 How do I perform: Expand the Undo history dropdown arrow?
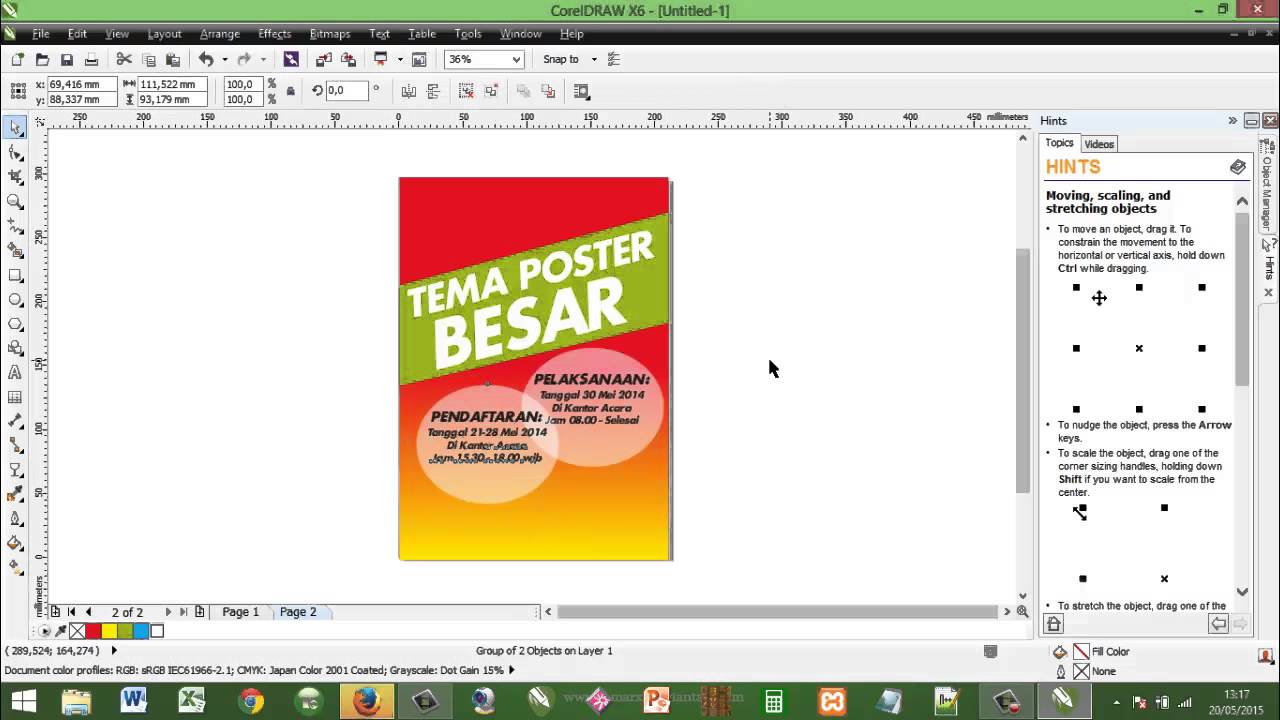coord(224,59)
